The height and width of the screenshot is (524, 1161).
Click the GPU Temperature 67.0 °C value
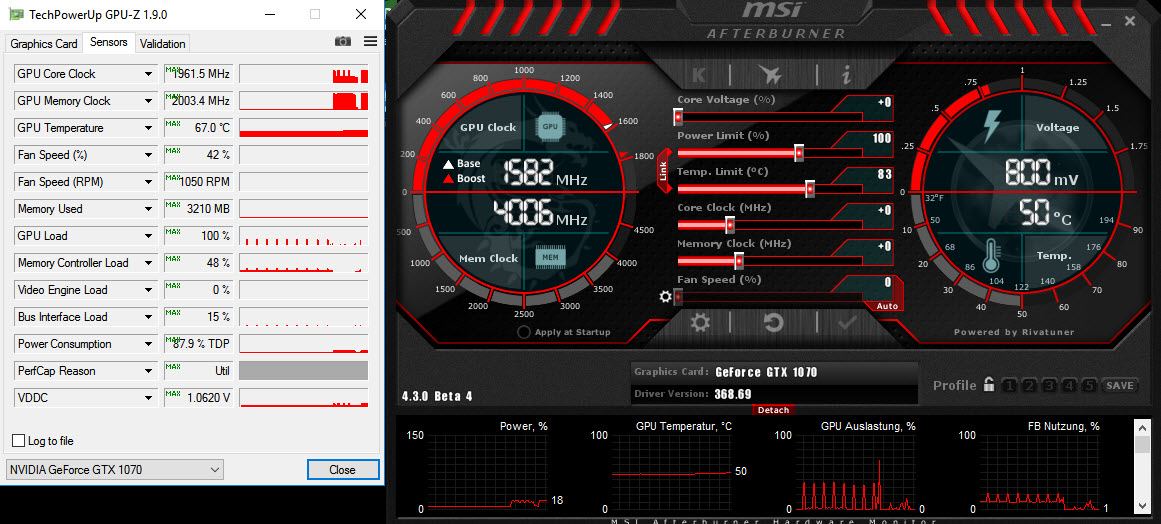(x=198, y=128)
